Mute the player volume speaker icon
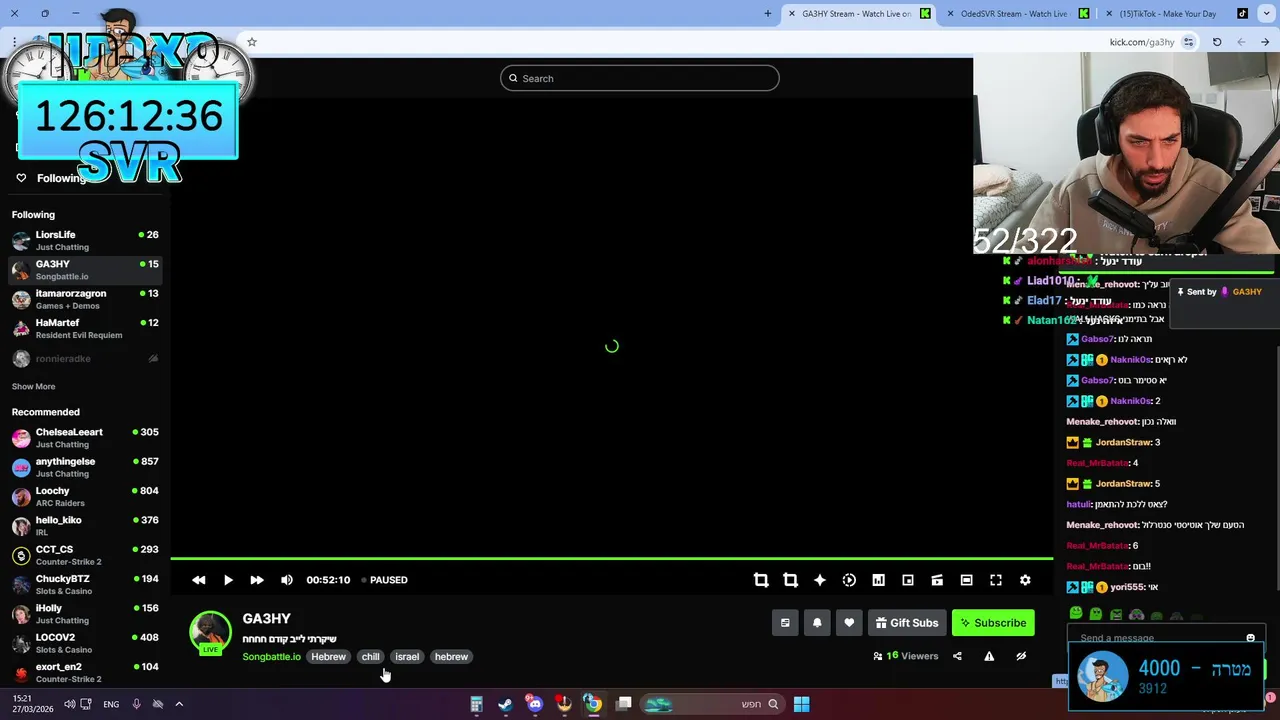The height and width of the screenshot is (720, 1280). [287, 580]
